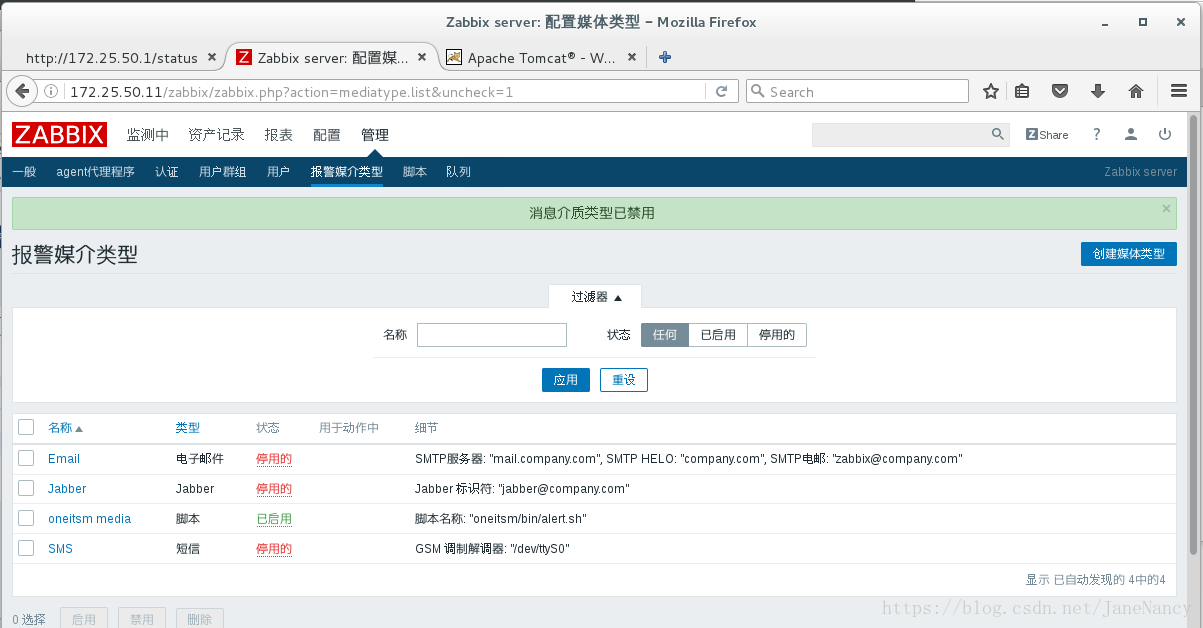Image resolution: width=1203 pixels, height=628 pixels.
Task: Go to 队列 submenu
Action: (459, 172)
